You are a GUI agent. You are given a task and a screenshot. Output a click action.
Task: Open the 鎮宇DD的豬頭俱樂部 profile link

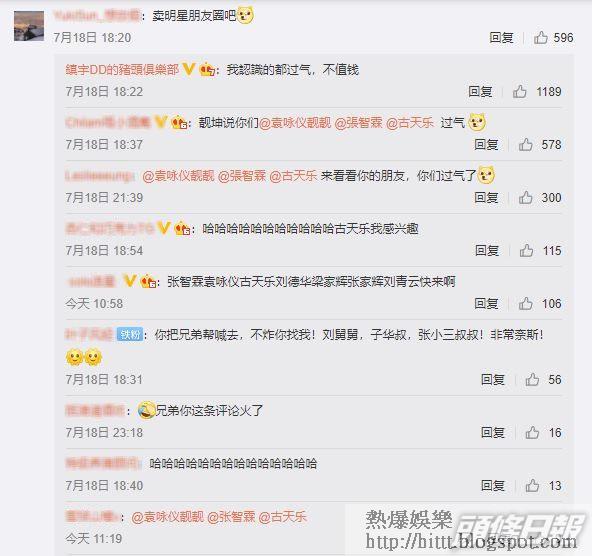point(122,70)
